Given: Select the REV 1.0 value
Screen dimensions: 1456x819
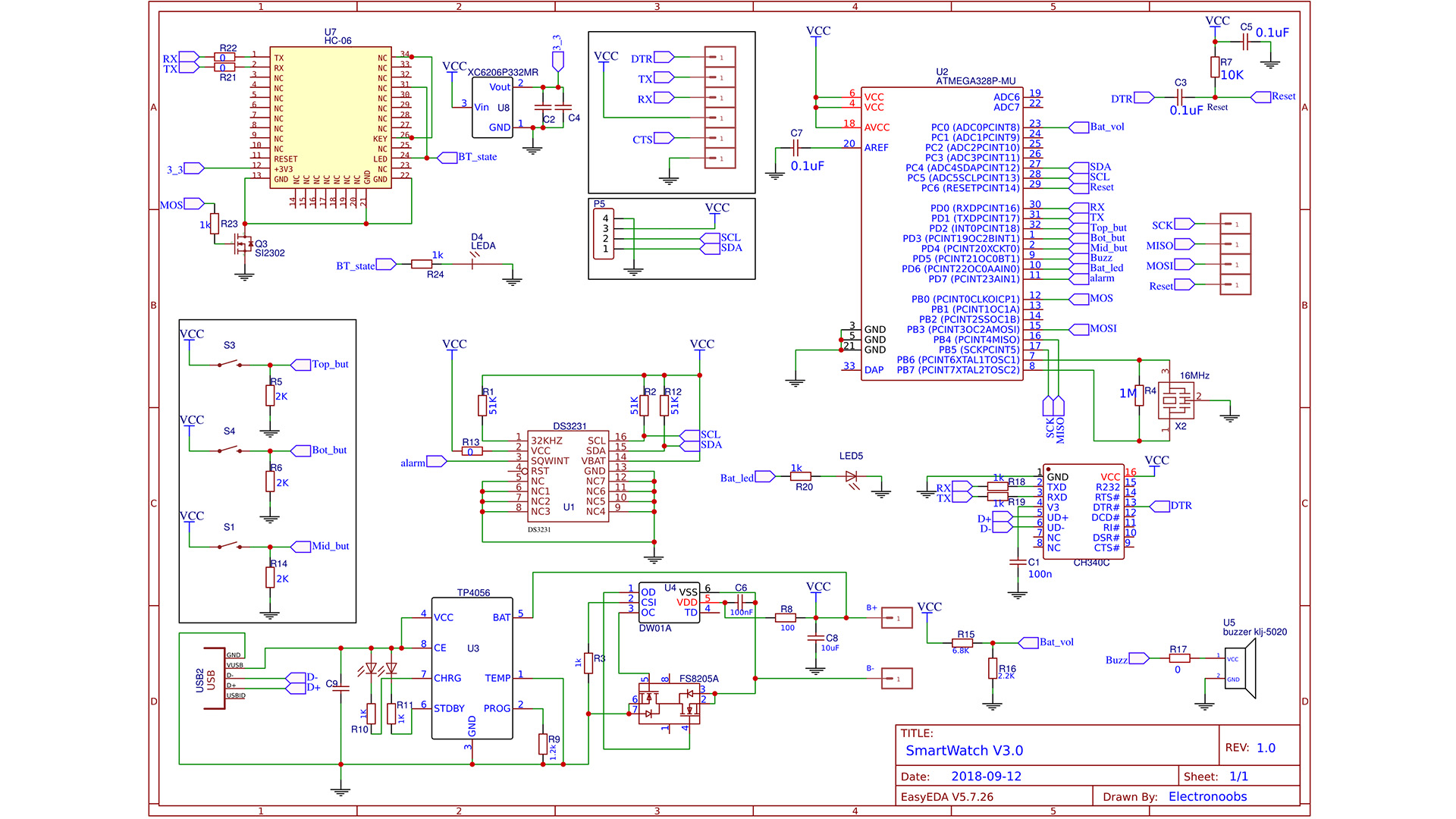Looking at the screenshot, I should point(1266,748).
